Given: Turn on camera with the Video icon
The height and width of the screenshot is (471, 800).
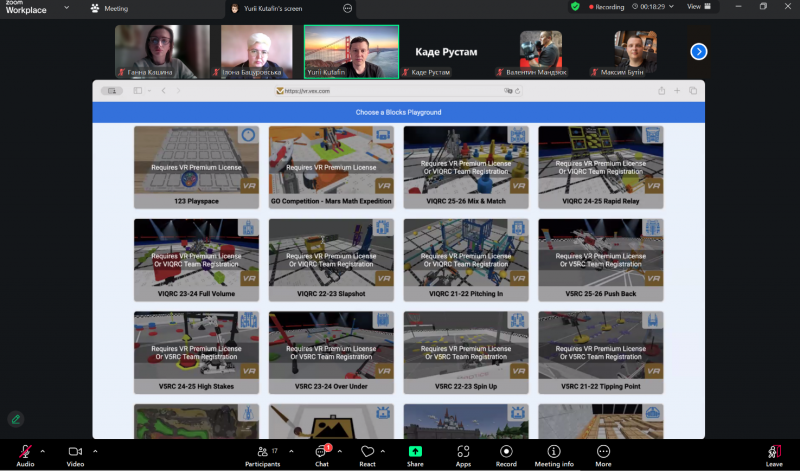Looking at the screenshot, I should click(x=75, y=452).
